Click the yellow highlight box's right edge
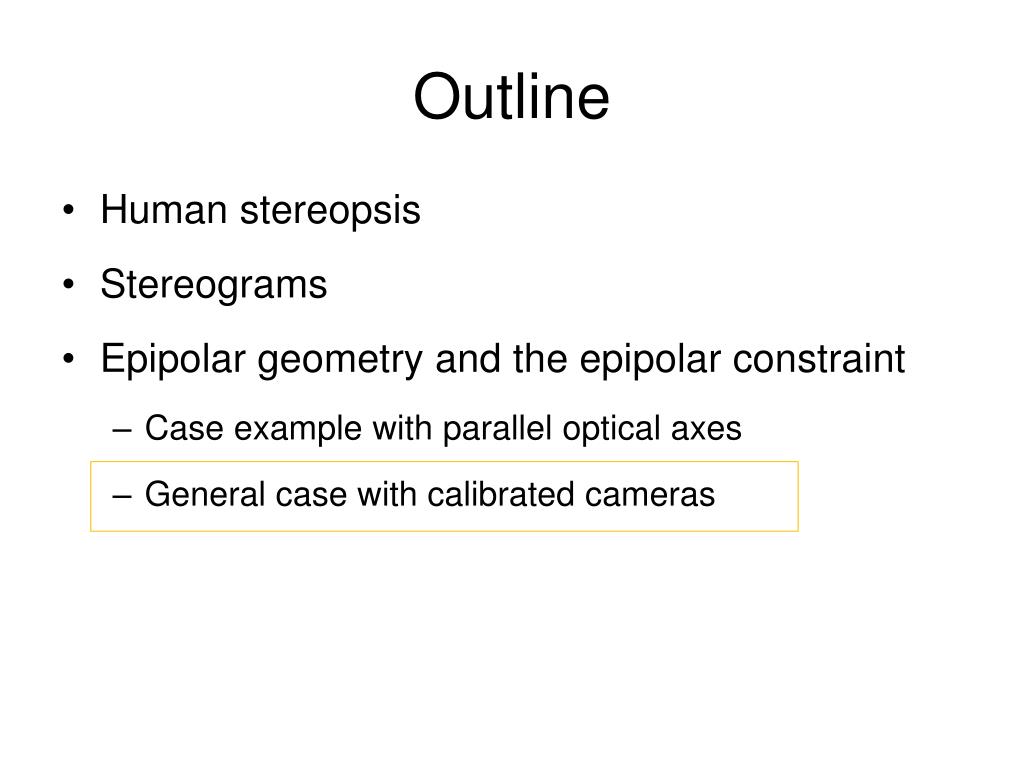Screen dimensions: 1024x768 798,496
